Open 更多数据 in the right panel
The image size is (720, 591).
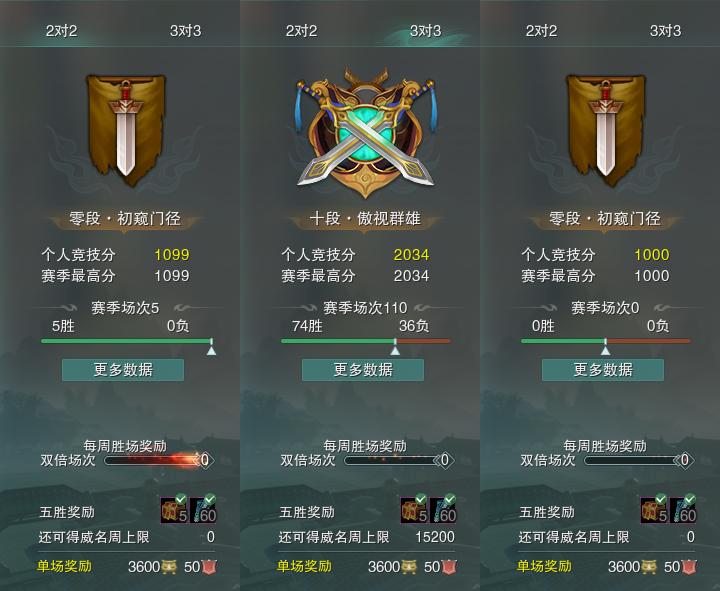coord(603,370)
